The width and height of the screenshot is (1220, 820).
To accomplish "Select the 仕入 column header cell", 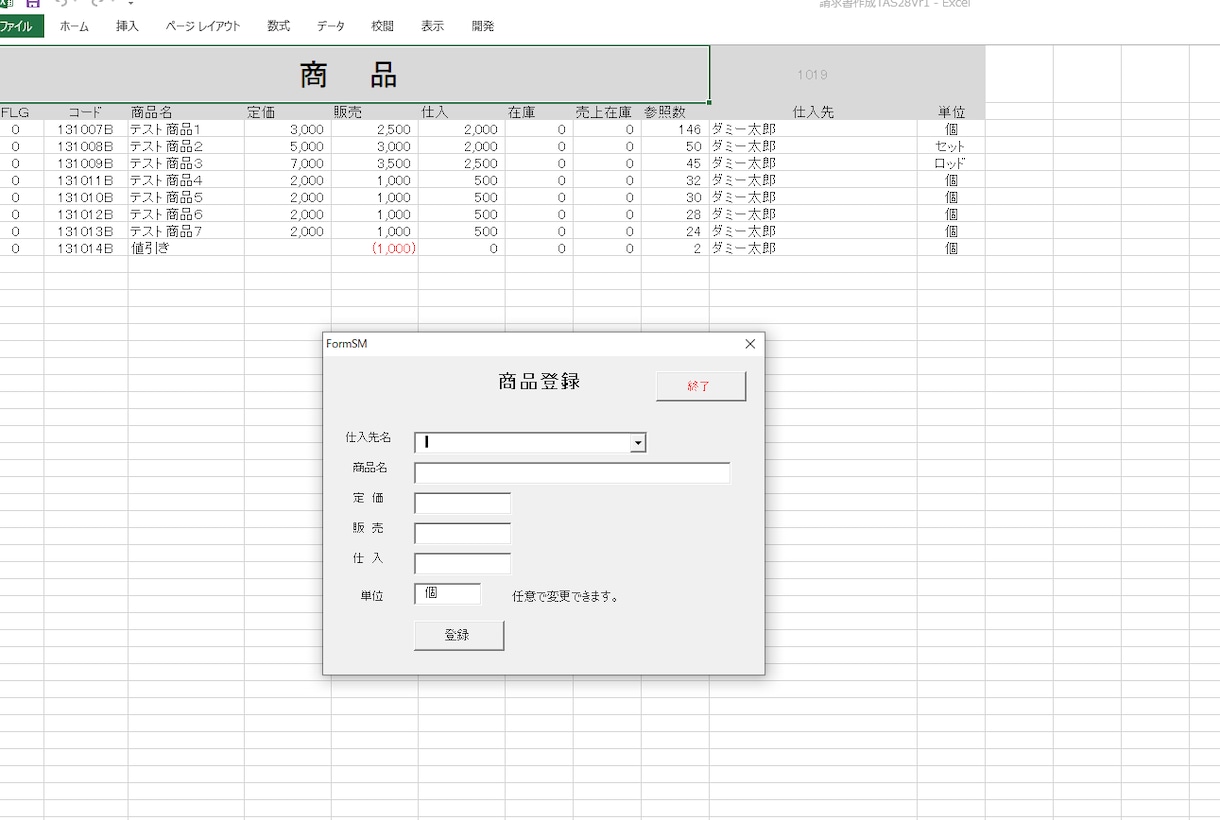I will click(462, 112).
